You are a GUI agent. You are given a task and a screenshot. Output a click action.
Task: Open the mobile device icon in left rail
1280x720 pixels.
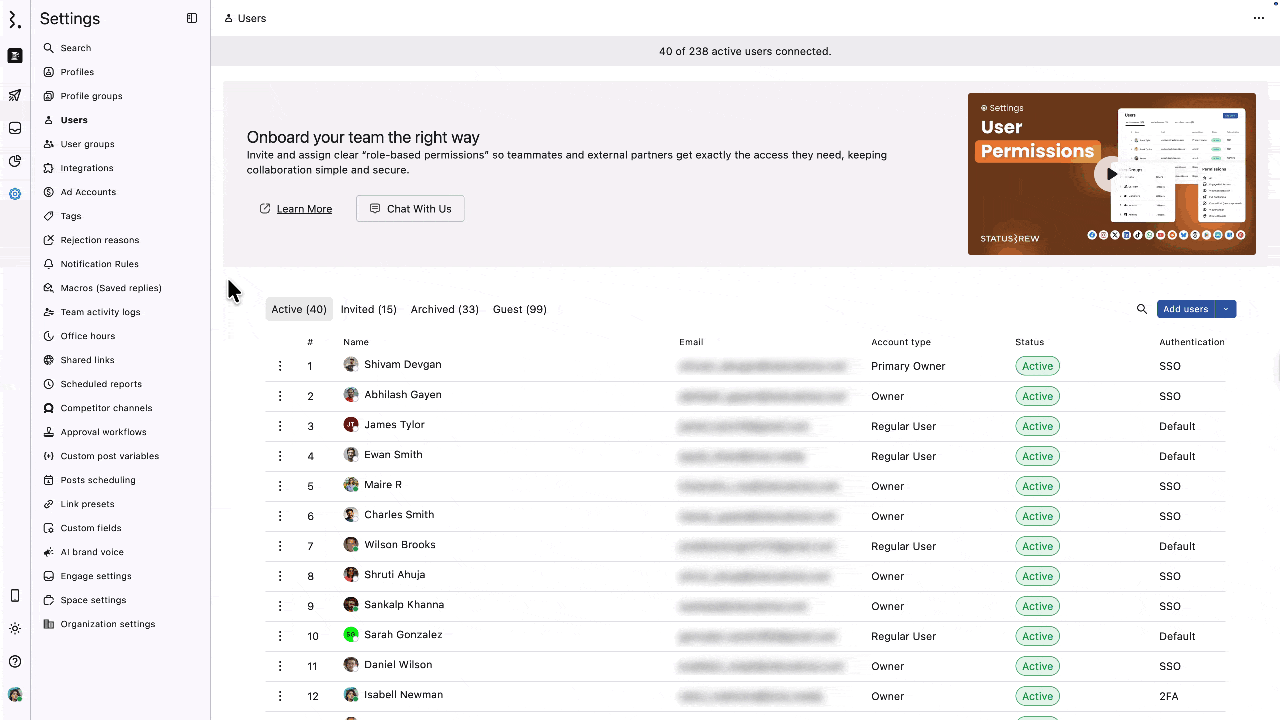[15, 596]
